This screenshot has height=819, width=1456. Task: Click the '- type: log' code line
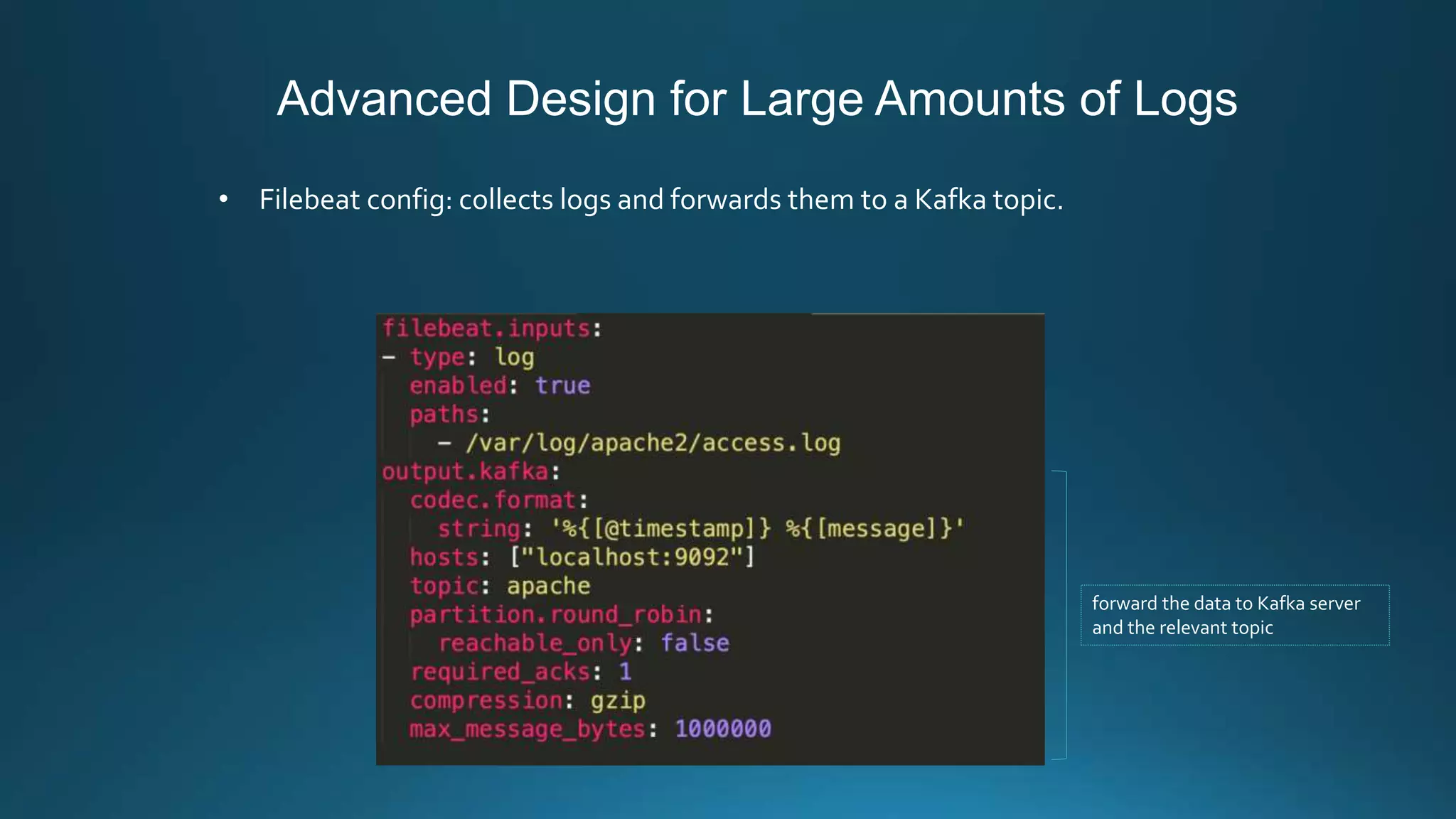459,357
